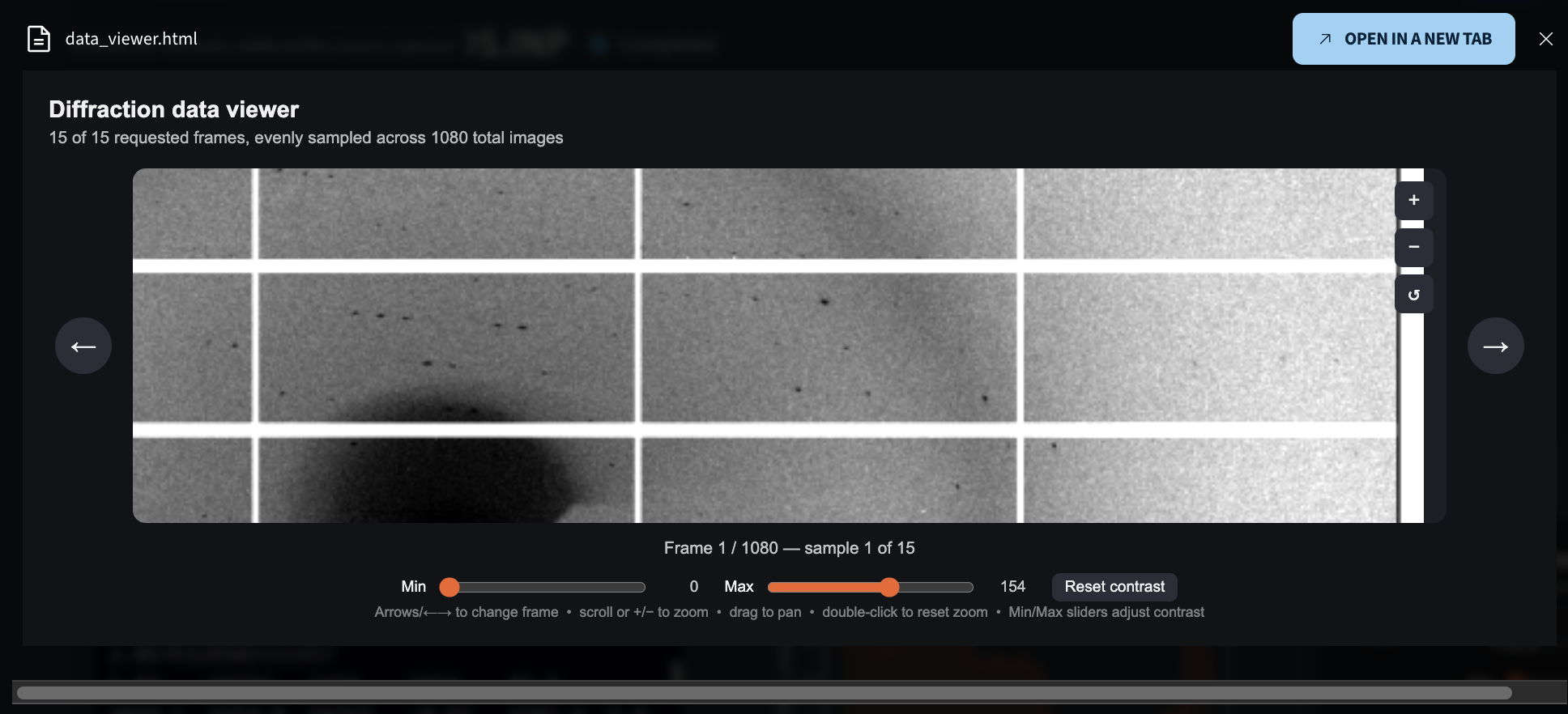Click the 'scroll or +/− to zoom' hint
This screenshot has width=1568, height=714.
pos(644,612)
